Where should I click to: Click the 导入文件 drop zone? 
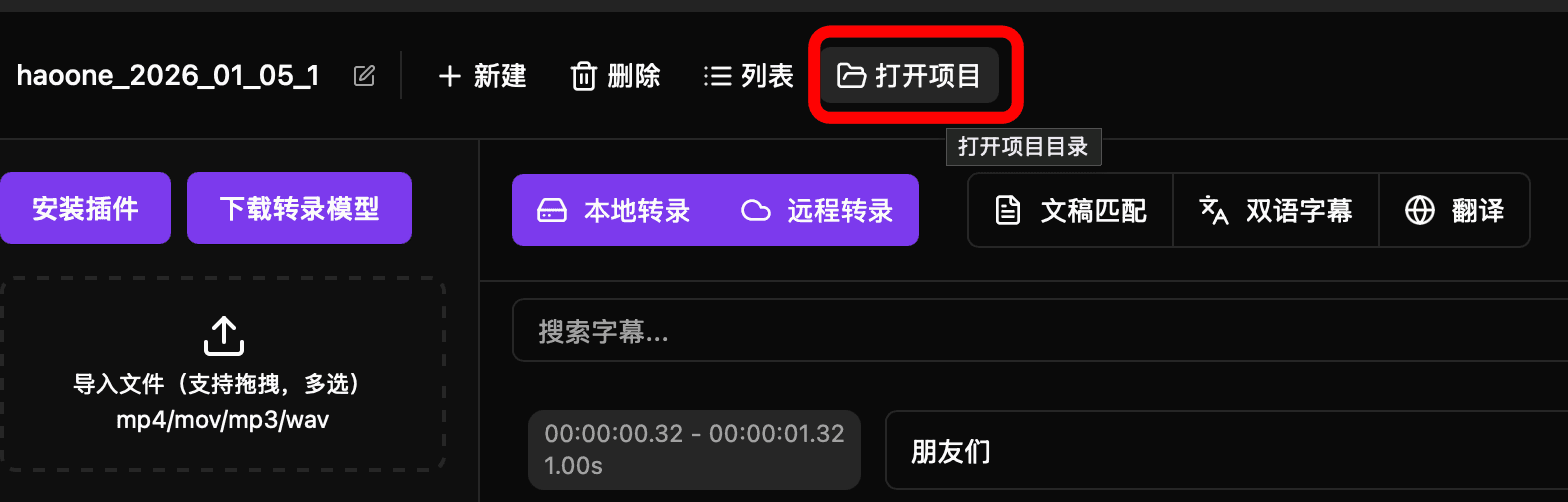point(221,374)
